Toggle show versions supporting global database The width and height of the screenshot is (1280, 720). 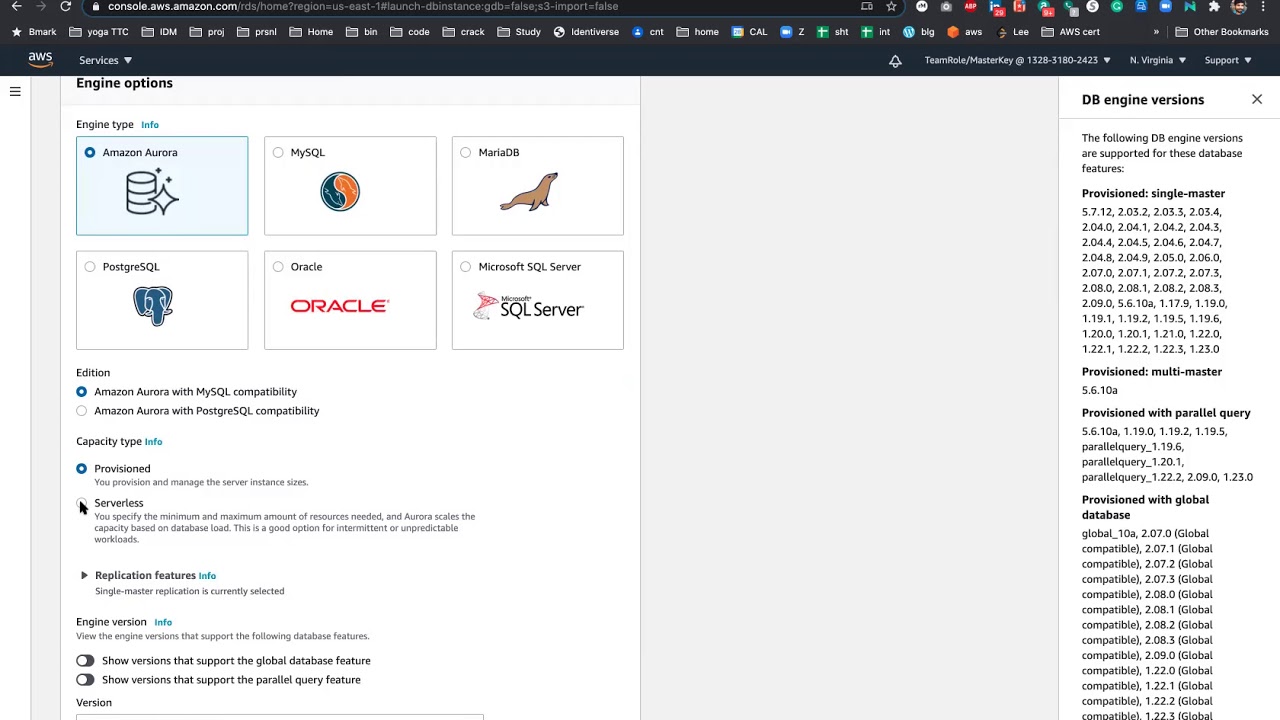pos(85,661)
